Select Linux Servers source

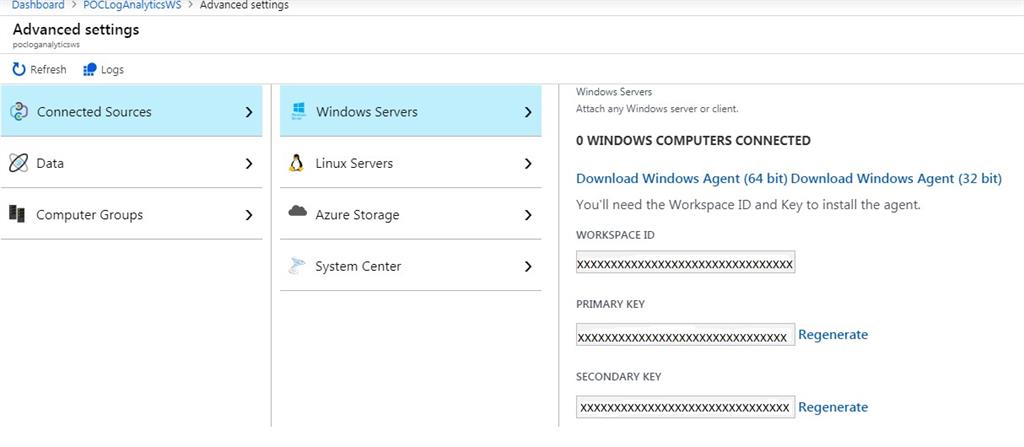coord(411,163)
